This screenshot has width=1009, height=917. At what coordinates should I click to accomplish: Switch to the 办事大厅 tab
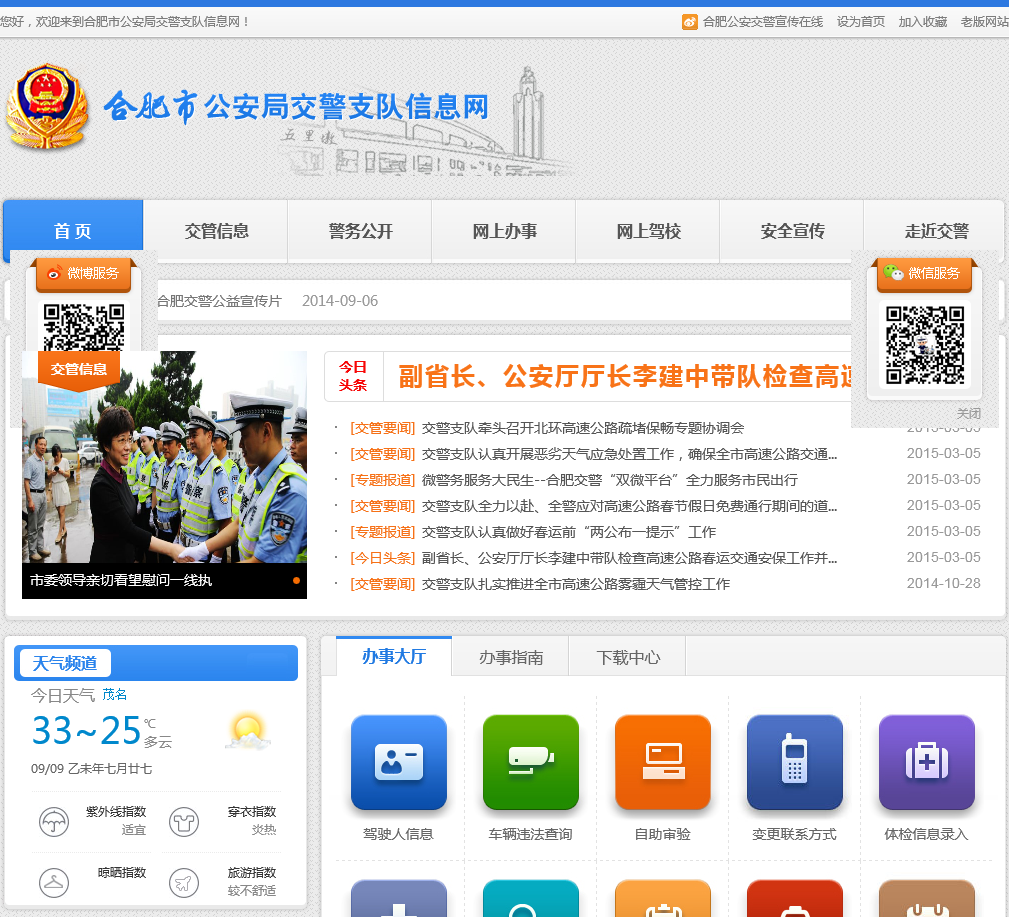point(394,656)
